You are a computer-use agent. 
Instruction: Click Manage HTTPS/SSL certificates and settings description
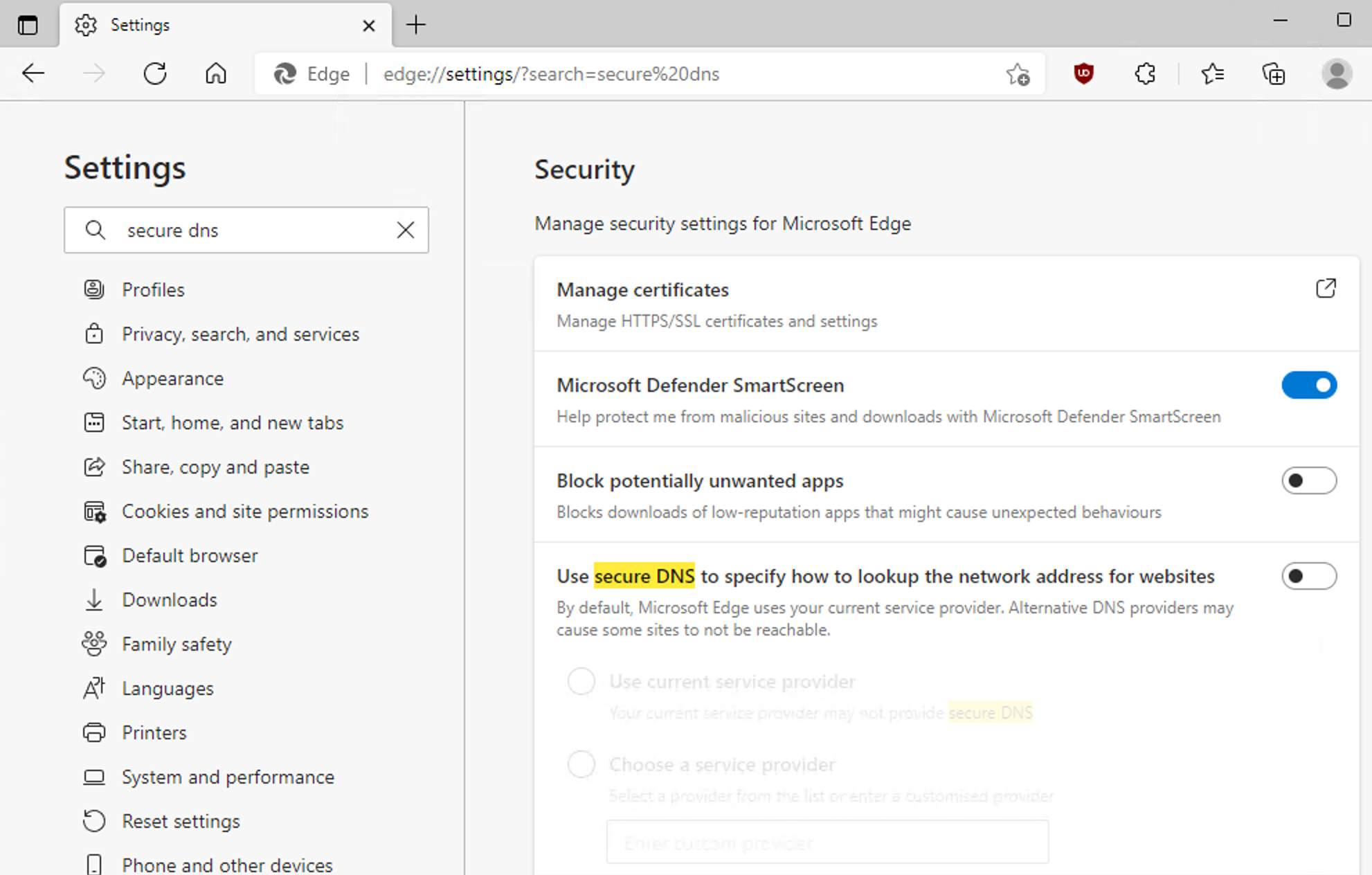point(717,321)
